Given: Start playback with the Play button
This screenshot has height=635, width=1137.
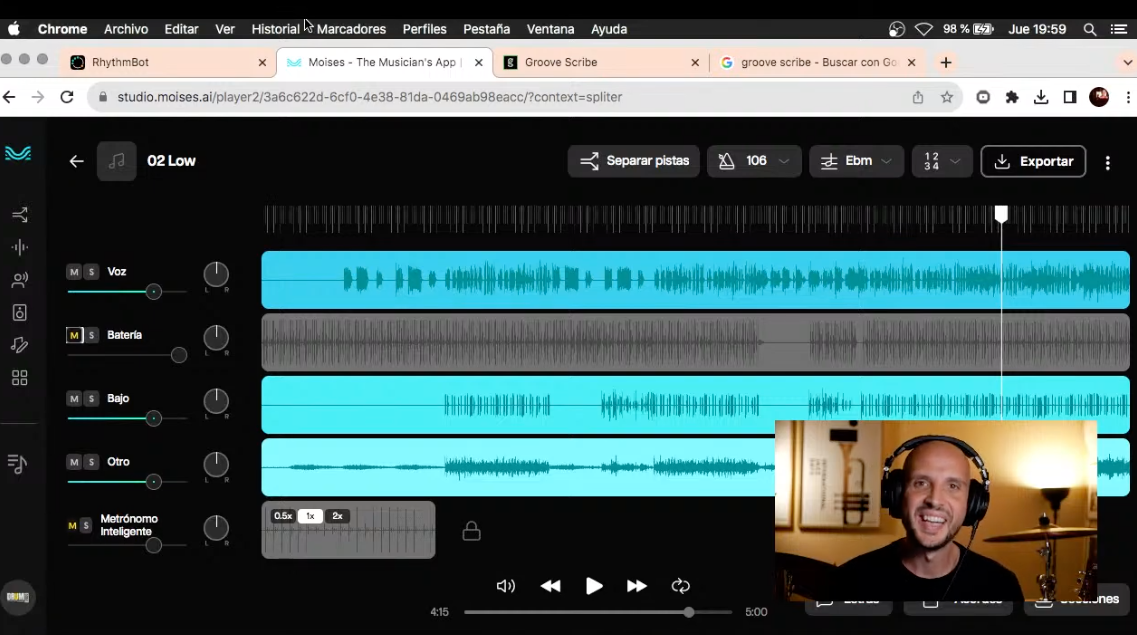Looking at the screenshot, I should [x=594, y=586].
